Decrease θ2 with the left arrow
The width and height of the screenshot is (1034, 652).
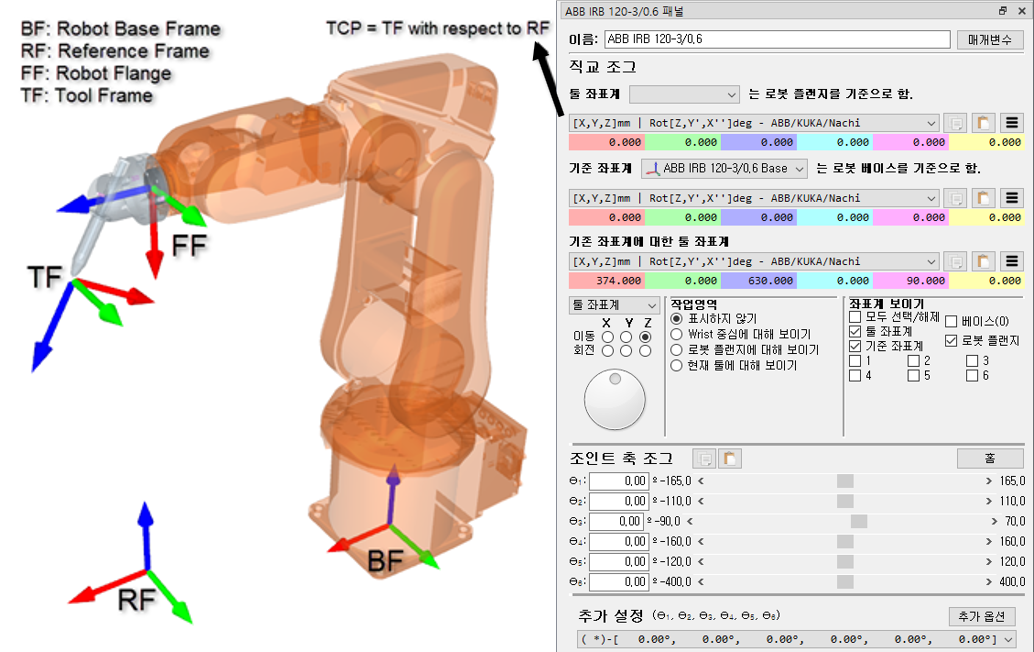pyautogui.click(x=701, y=501)
